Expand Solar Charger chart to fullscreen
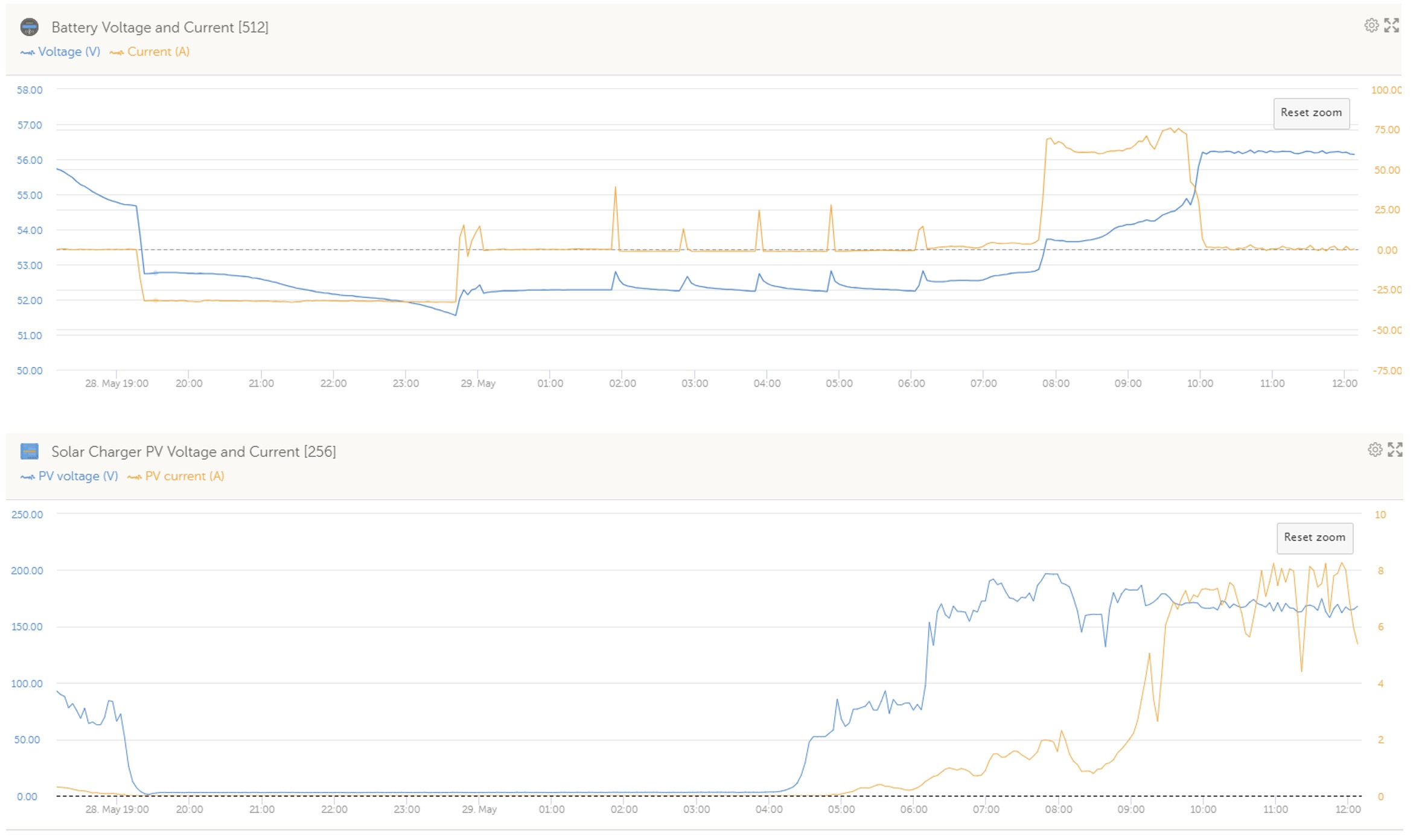The width and height of the screenshot is (1416, 840). coord(1394,450)
